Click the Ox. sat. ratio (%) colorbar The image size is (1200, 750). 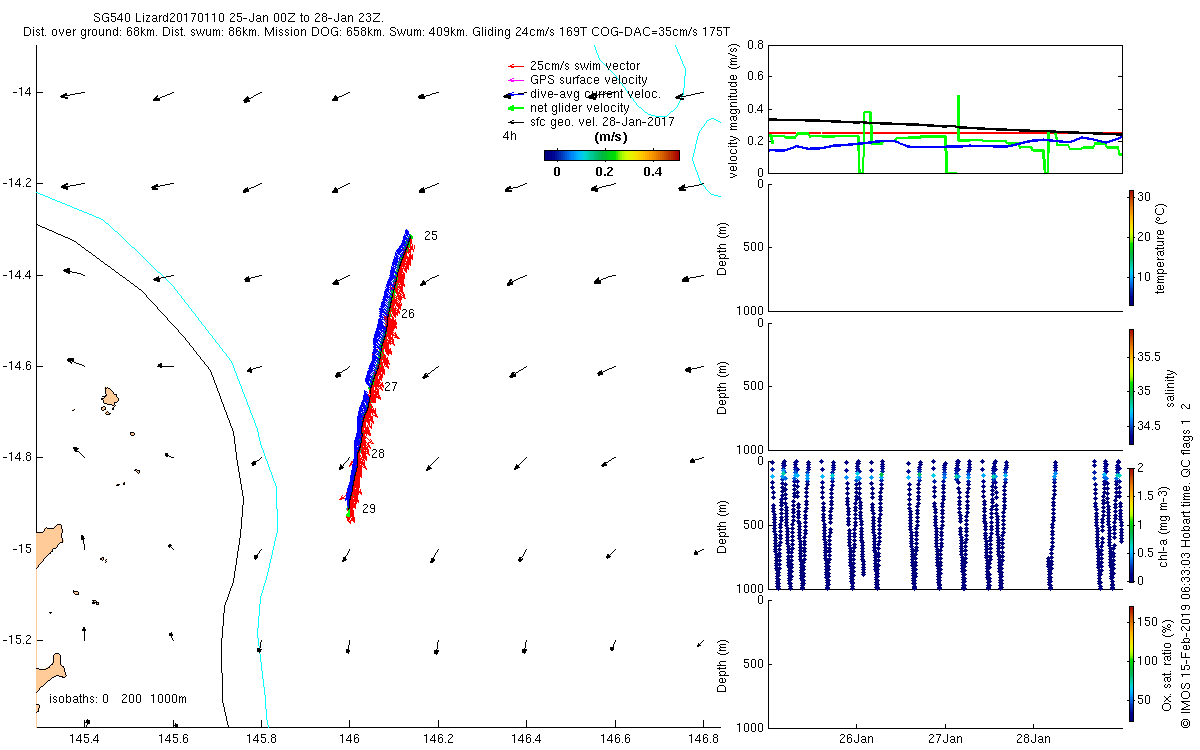[x=1132, y=663]
